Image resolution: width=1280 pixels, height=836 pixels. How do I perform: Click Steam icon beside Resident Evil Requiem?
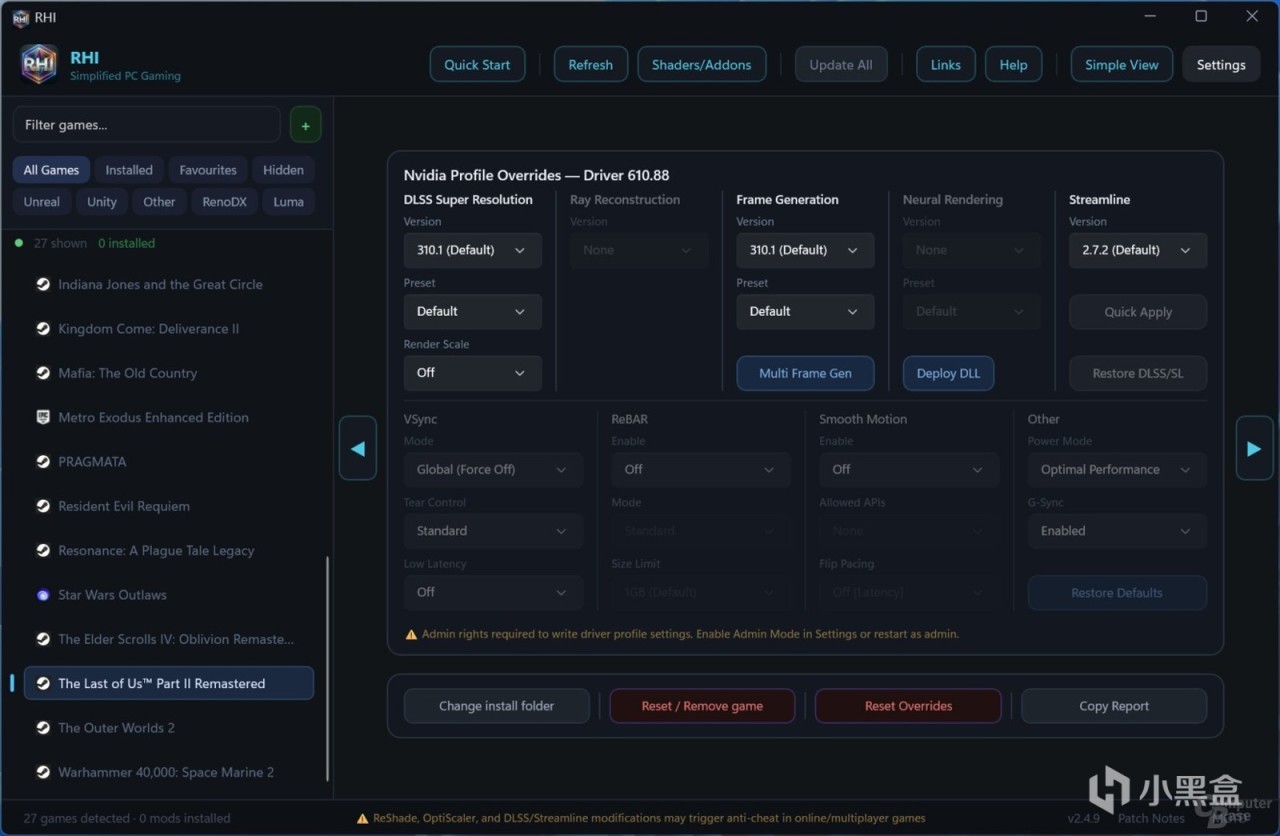[43, 506]
